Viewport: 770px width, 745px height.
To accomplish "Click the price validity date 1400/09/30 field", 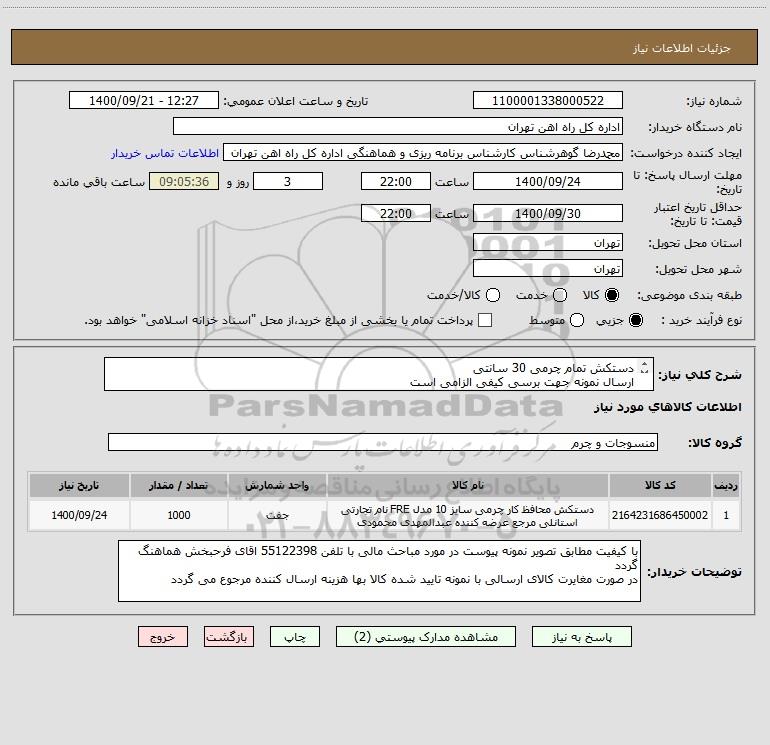I will pos(548,213).
